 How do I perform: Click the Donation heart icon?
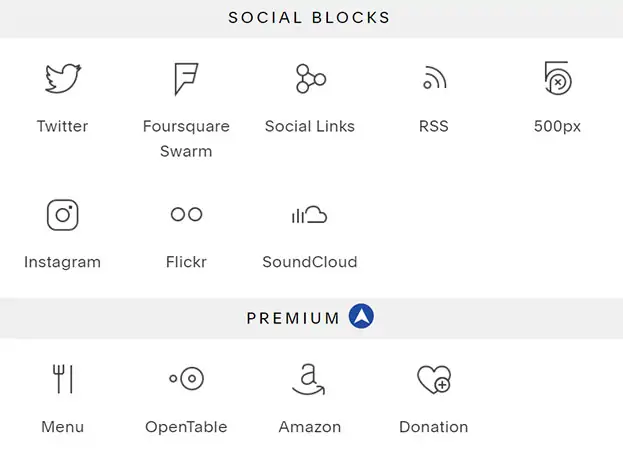pyautogui.click(x=434, y=379)
